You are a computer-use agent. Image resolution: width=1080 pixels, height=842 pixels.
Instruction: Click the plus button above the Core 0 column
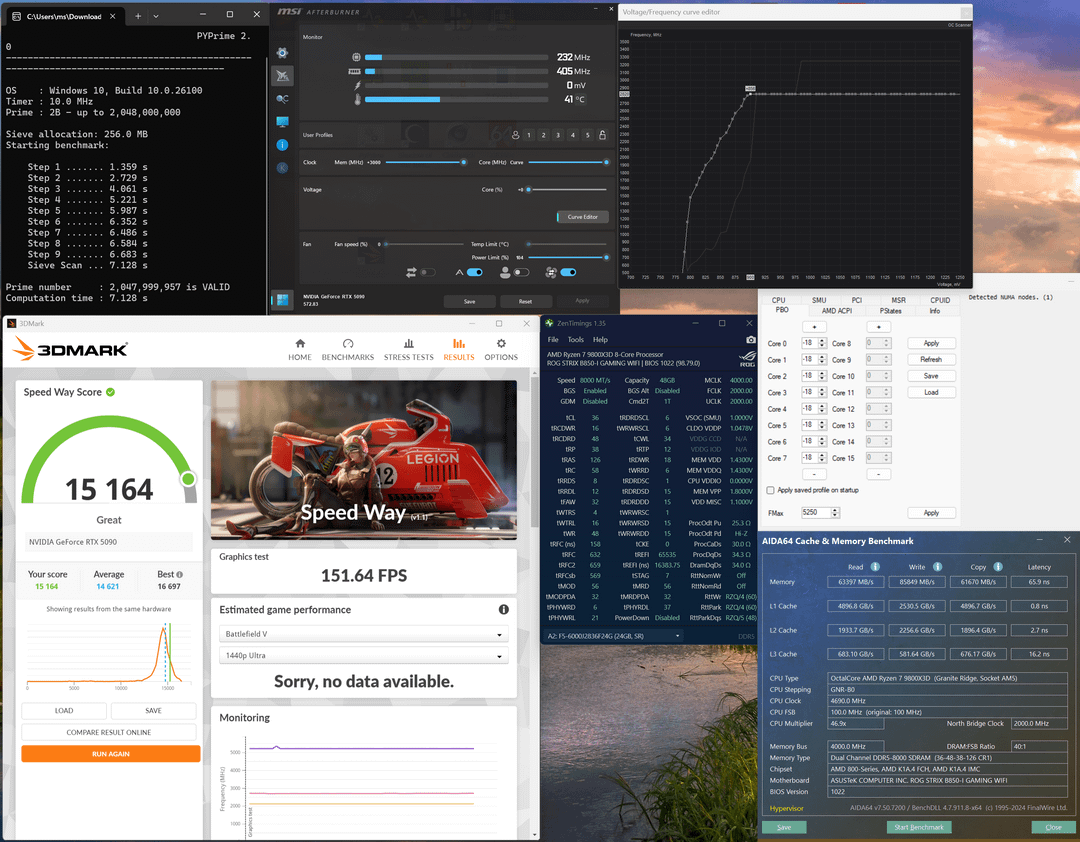click(x=814, y=327)
